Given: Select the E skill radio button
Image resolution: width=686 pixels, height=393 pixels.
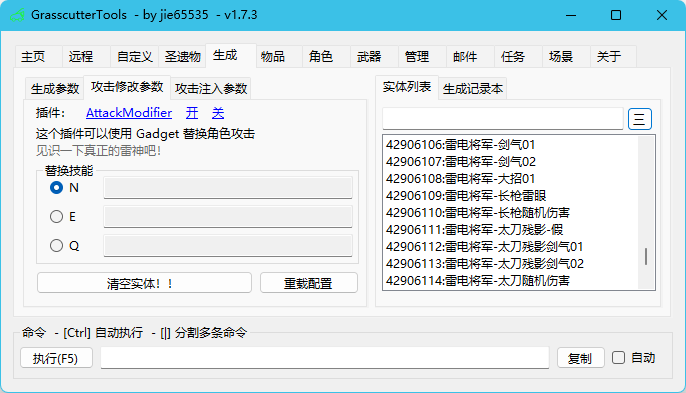Looking at the screenshot, I should (56, 217).
